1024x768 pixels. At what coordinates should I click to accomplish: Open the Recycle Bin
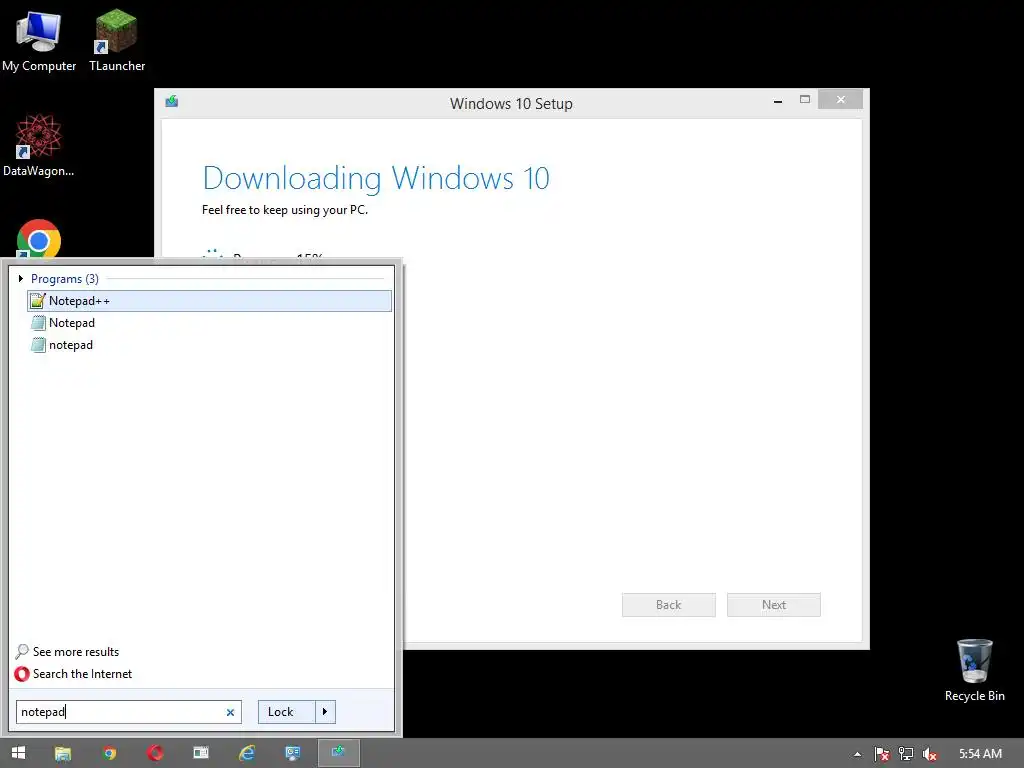click(974, 670)
